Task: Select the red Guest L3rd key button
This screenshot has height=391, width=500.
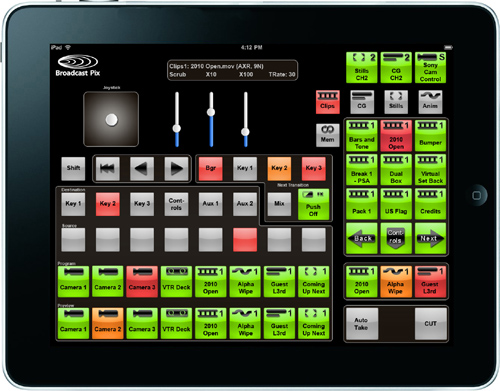Action: pyautogui.click(x=430, y=281)
